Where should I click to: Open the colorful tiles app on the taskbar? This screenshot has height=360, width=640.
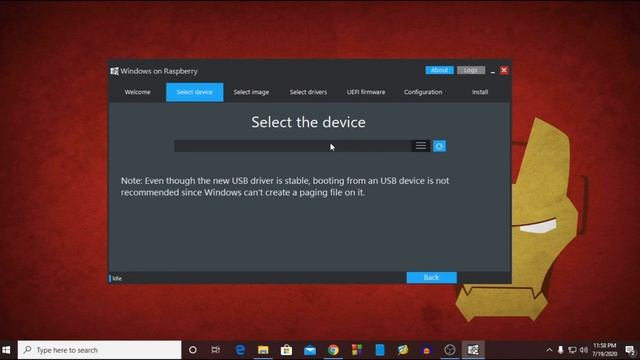click(x=357, y=350)
